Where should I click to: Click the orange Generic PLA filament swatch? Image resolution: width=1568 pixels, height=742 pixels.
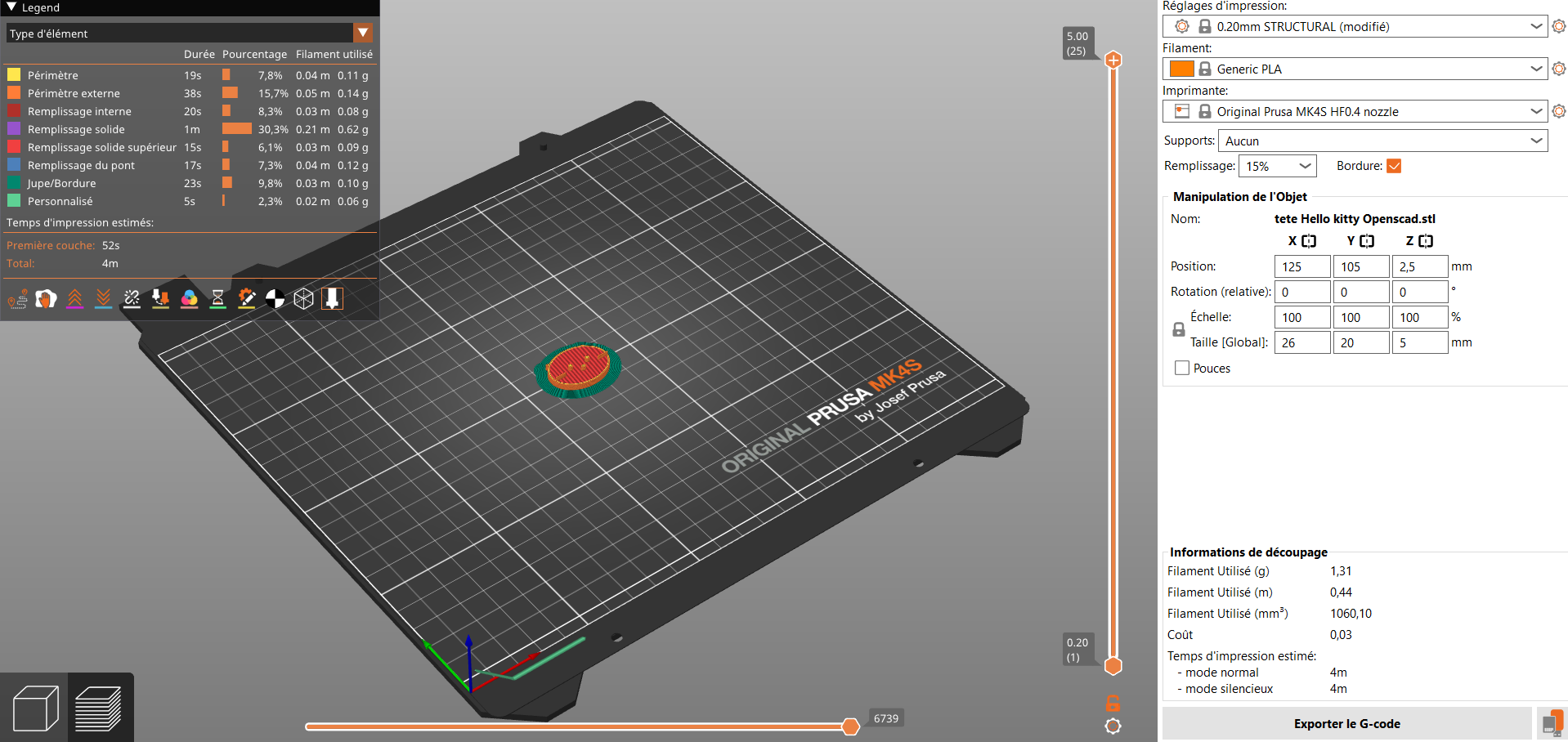tap(1181, 69)
